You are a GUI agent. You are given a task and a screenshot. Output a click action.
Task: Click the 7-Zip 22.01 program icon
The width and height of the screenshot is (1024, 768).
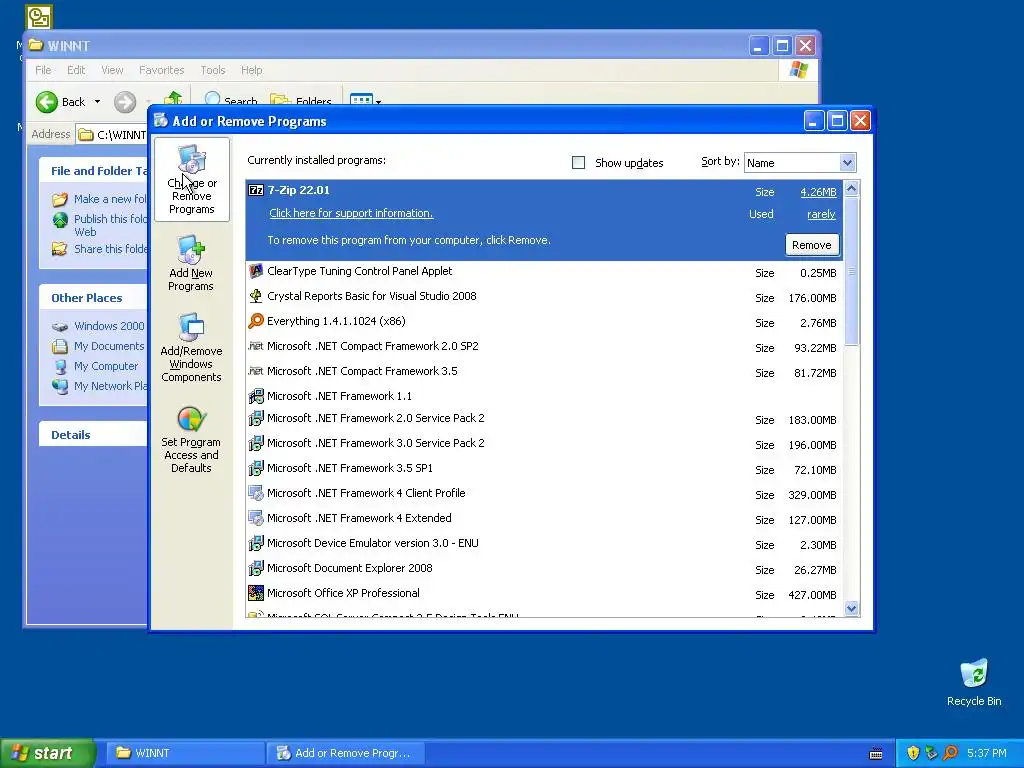[256, 190]
